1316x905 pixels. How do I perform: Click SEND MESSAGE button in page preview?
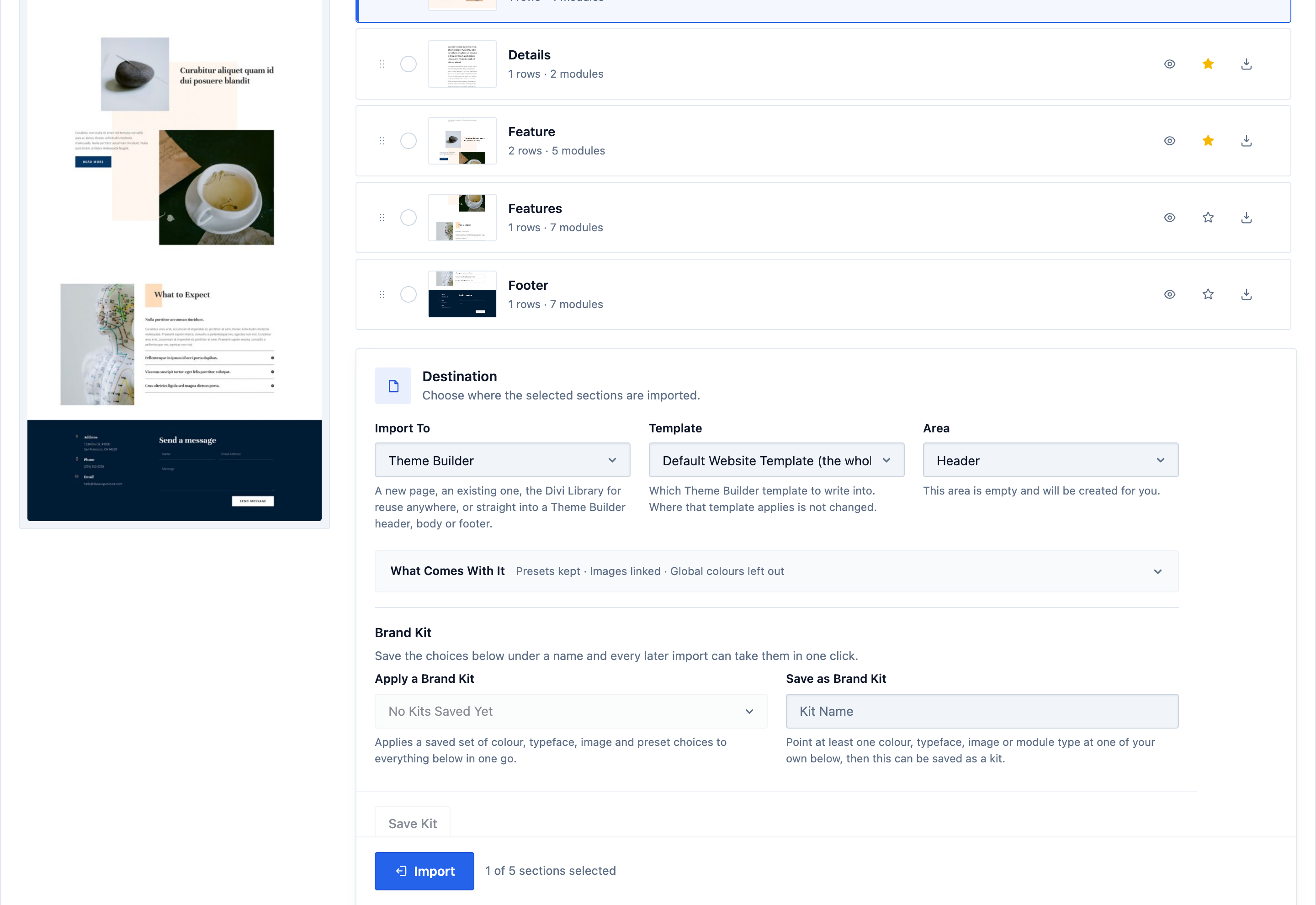[x=253, y=501]
